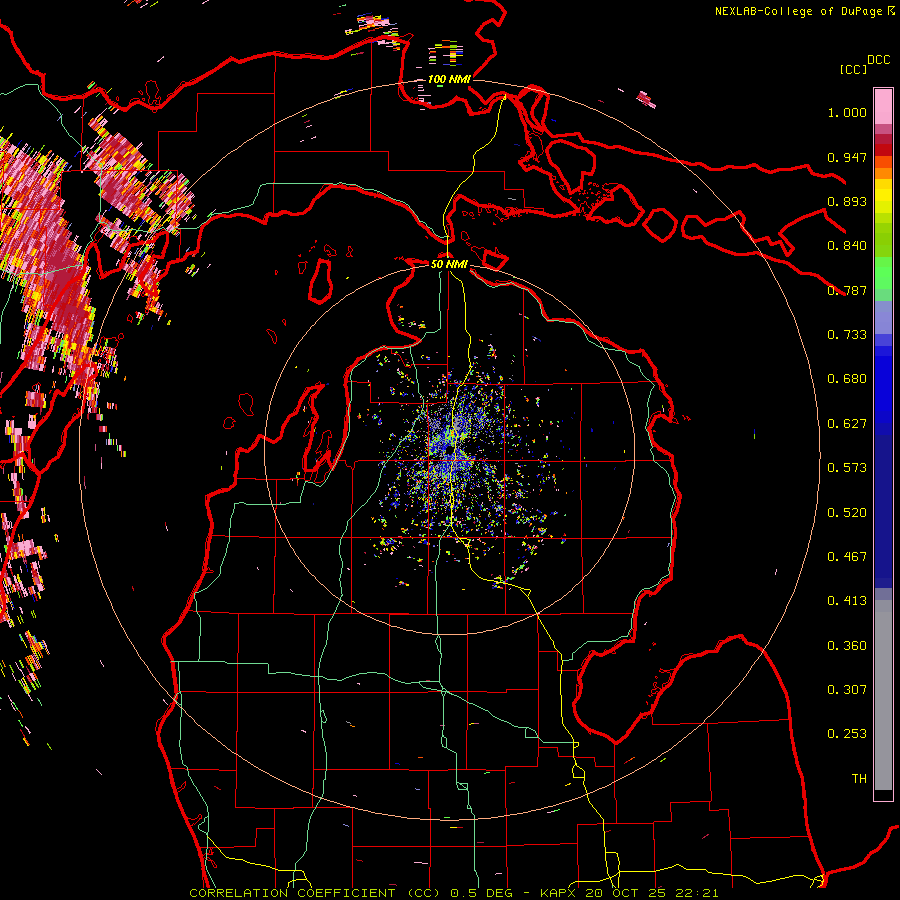The image size is (900, 900).
Task: Click the [CC] units label
Action: 853,69
